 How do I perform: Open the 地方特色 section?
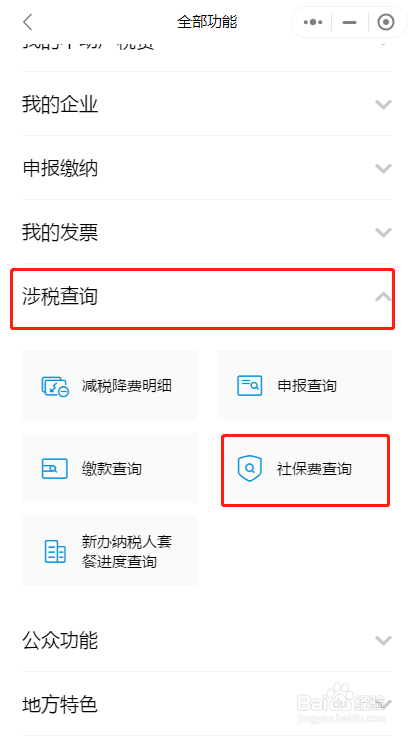click(x=207, y=704)
